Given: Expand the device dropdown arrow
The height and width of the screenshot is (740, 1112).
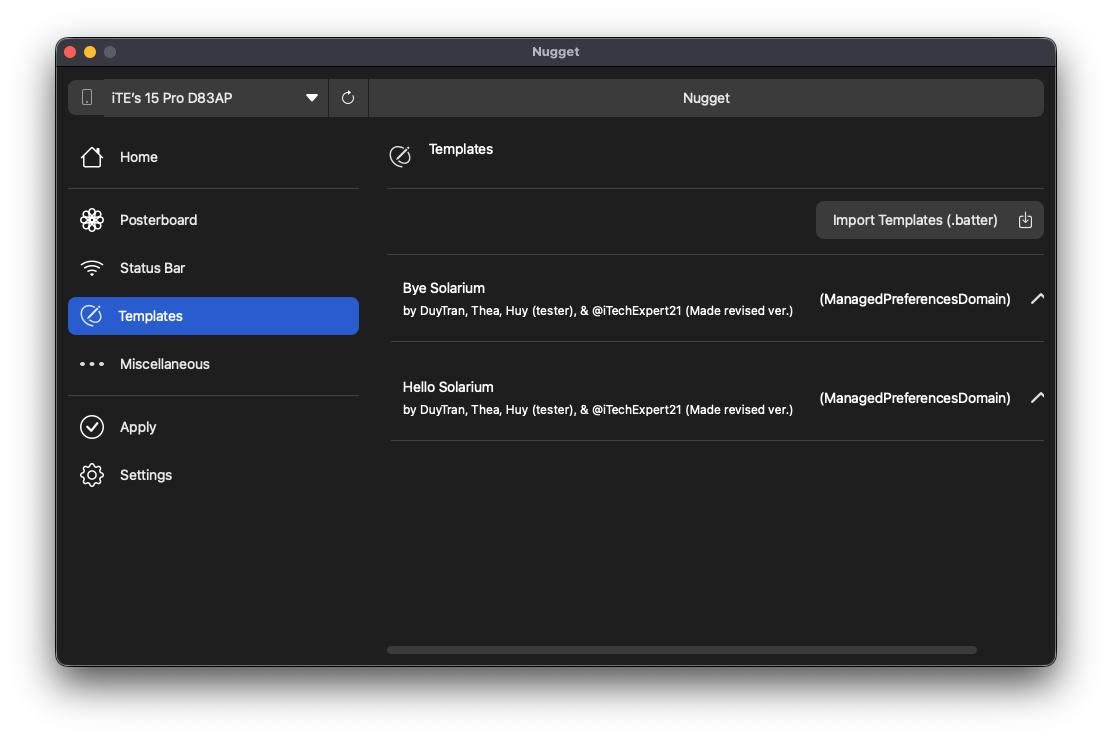Looking at the screenshot, I should (311, 98).
